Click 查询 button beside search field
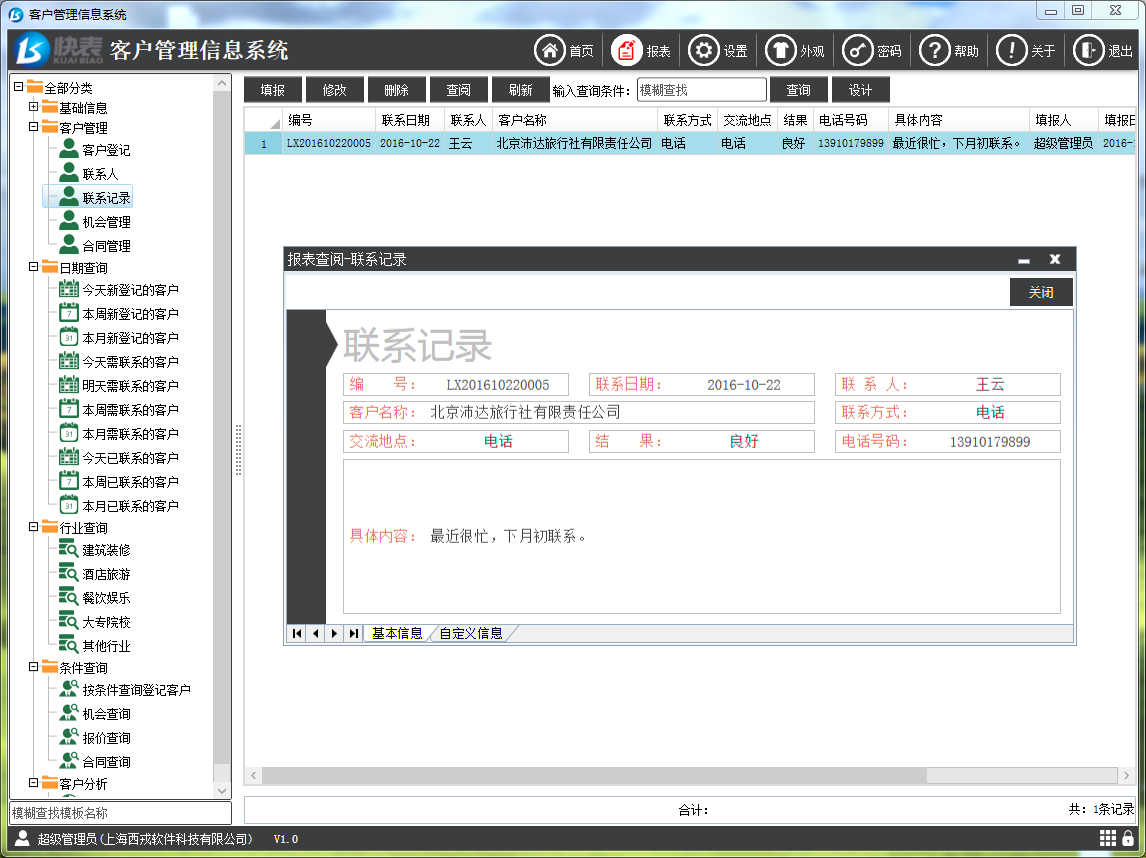The width and height of the screenshot is (1146, 858). tap(798, 90)
